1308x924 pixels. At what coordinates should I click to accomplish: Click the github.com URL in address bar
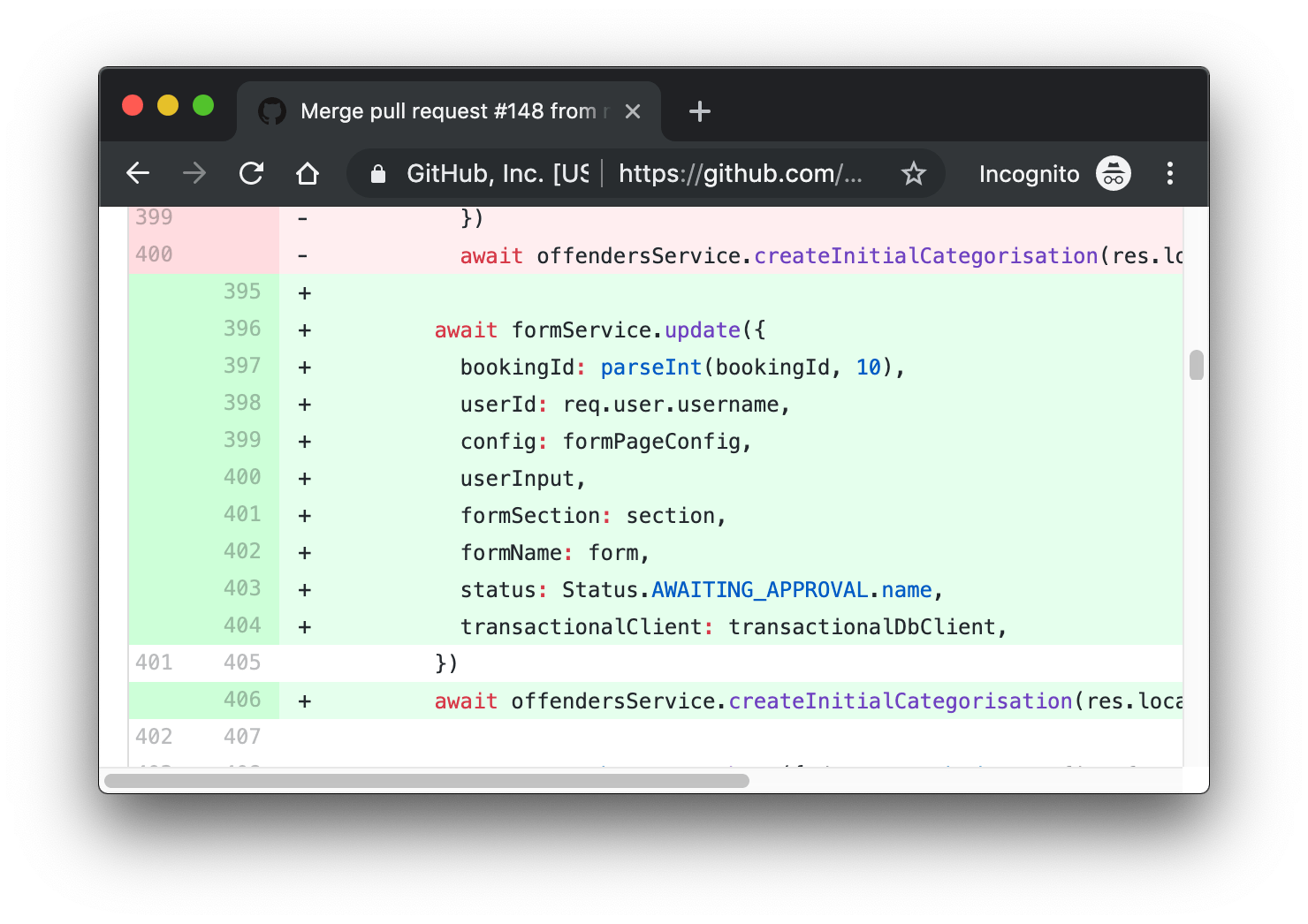pos(741,174)
